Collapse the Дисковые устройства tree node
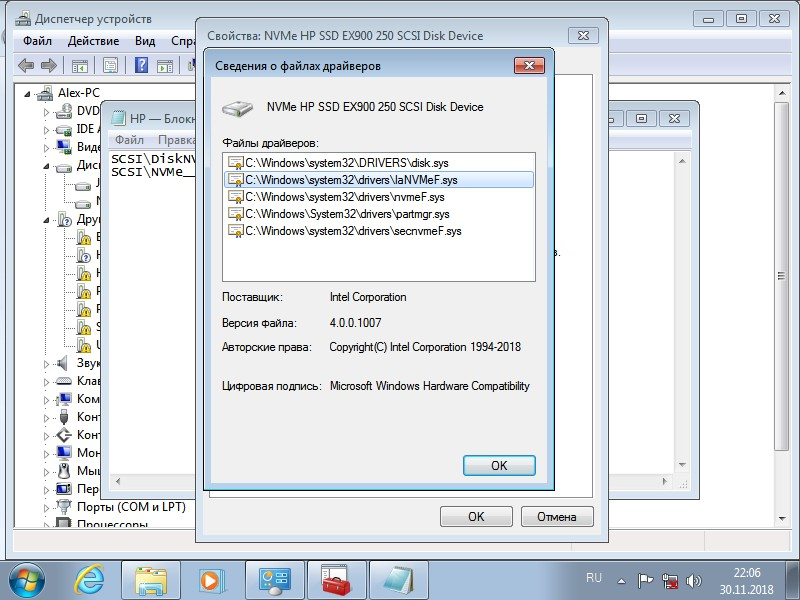The height and width of the screenshot is (600, 800). (x=46, y=166)
